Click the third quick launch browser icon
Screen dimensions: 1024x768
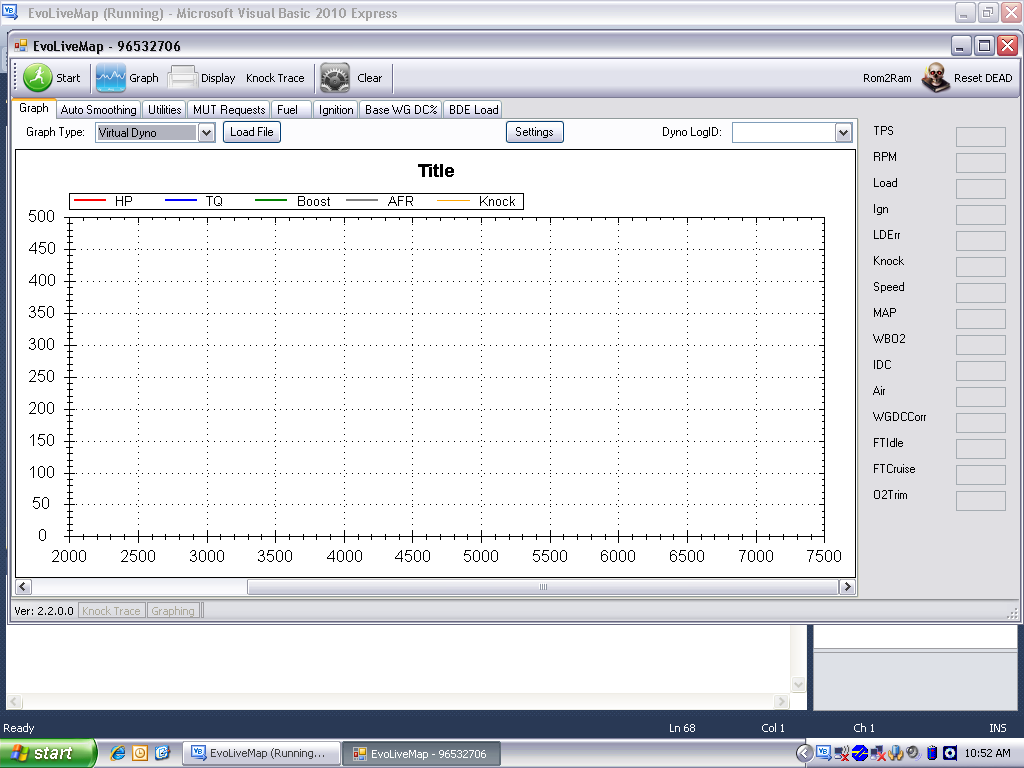coord(162,753)
